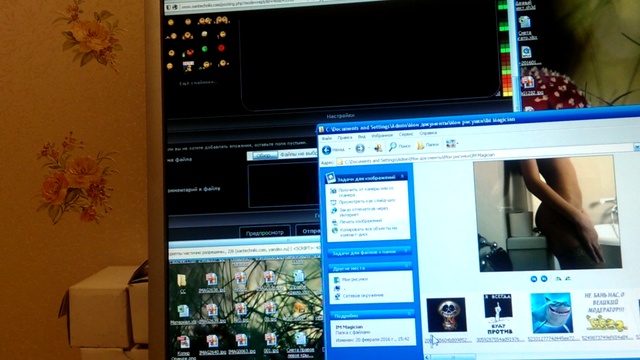The width and height of the screenshot is (640, 360).
Task: Click the Previous image filmstrip button
Action: tap(533, 279)
